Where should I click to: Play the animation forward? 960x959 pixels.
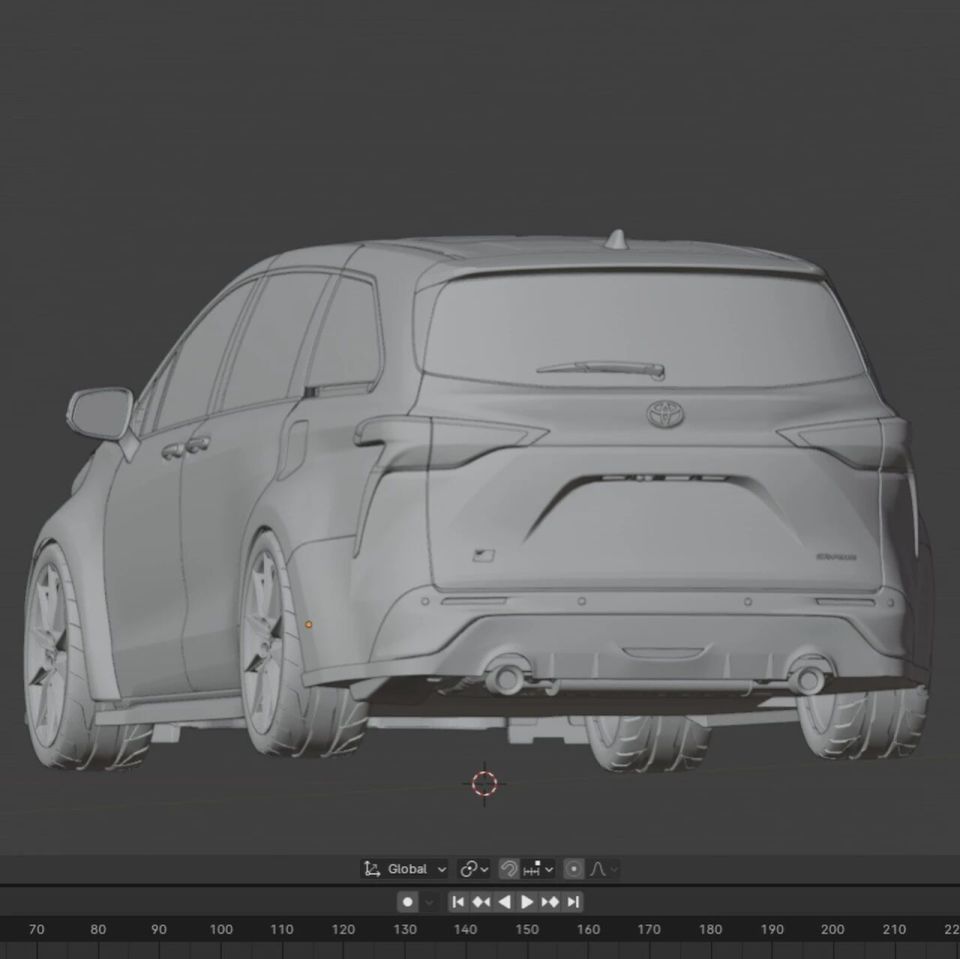click(527, 901)
